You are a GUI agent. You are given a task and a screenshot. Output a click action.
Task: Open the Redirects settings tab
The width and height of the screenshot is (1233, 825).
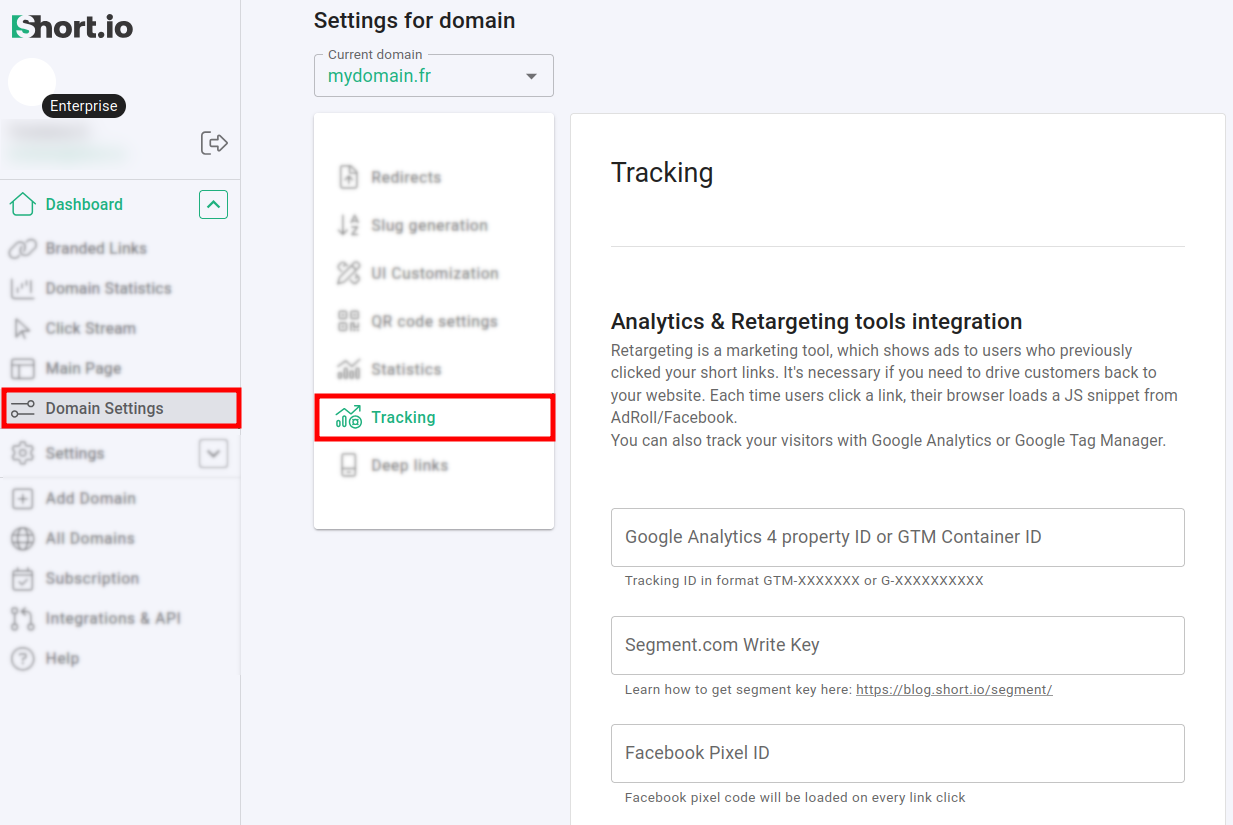(405, 177)
